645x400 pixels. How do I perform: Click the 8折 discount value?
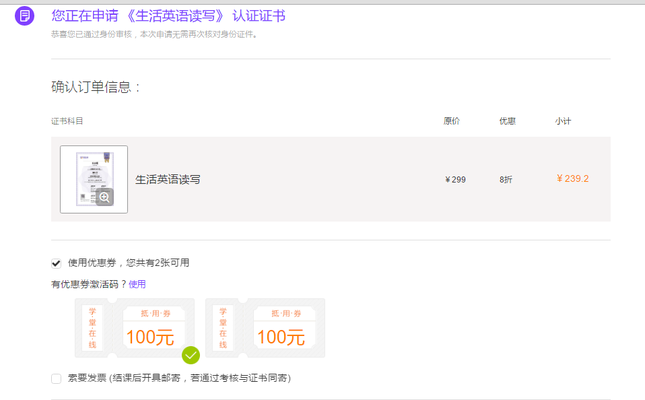(506, 180)
